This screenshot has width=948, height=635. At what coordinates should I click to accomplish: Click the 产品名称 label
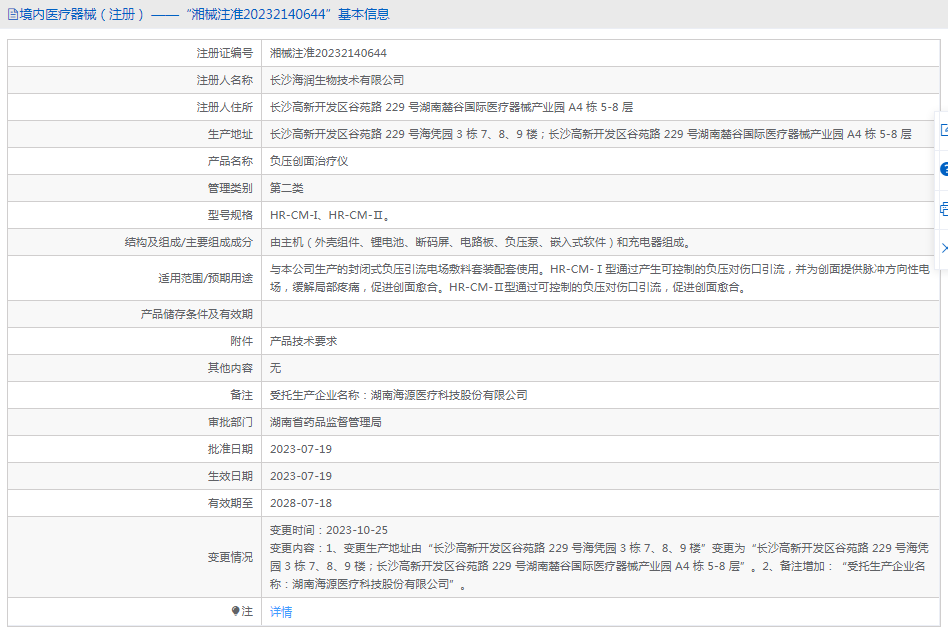230,161
